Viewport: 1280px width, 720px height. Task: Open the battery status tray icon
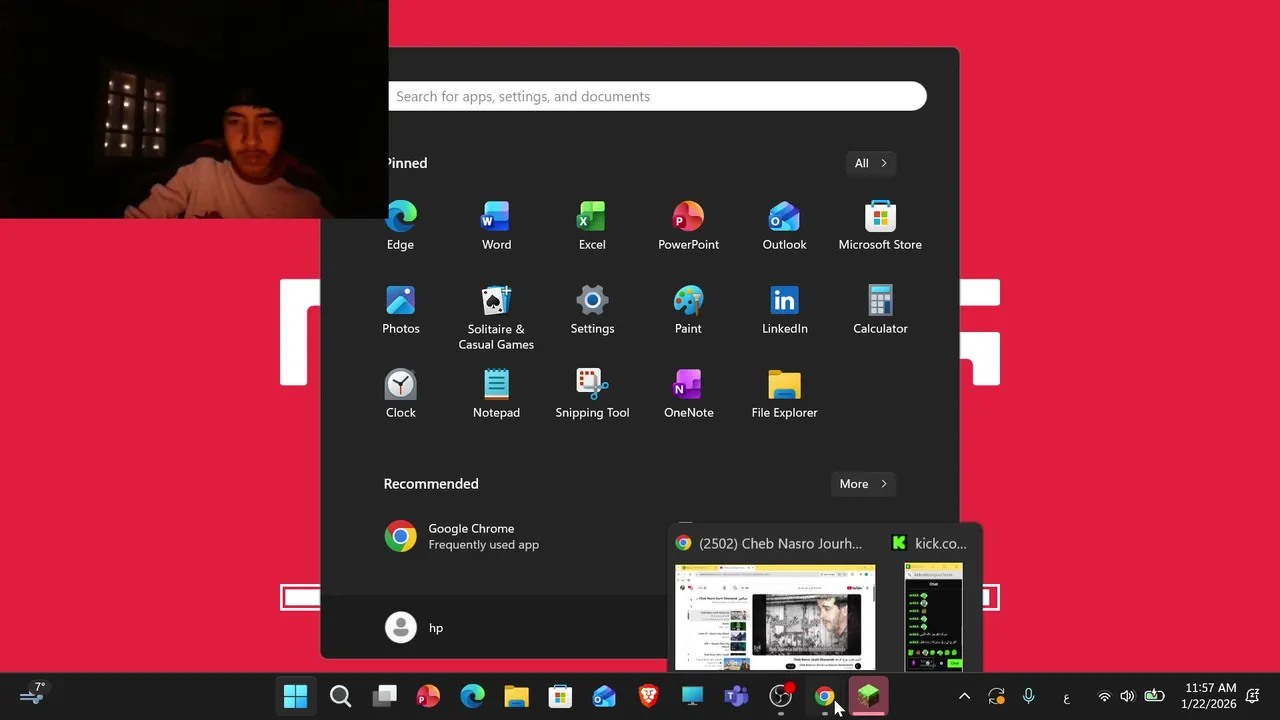[1154, 696]
